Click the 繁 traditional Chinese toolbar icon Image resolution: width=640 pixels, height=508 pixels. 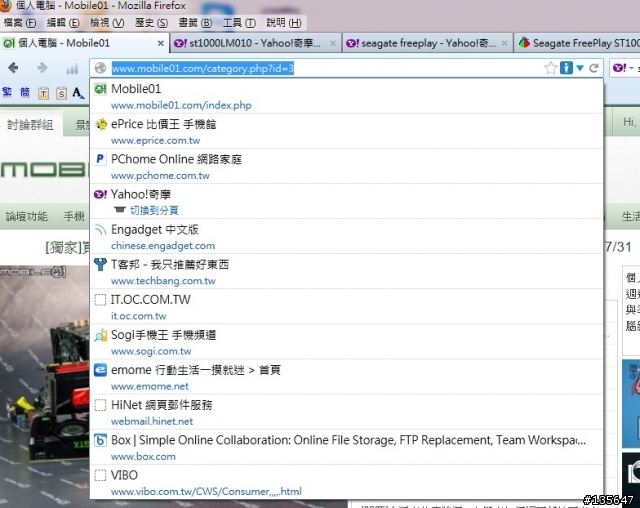(x=7, y=93)
